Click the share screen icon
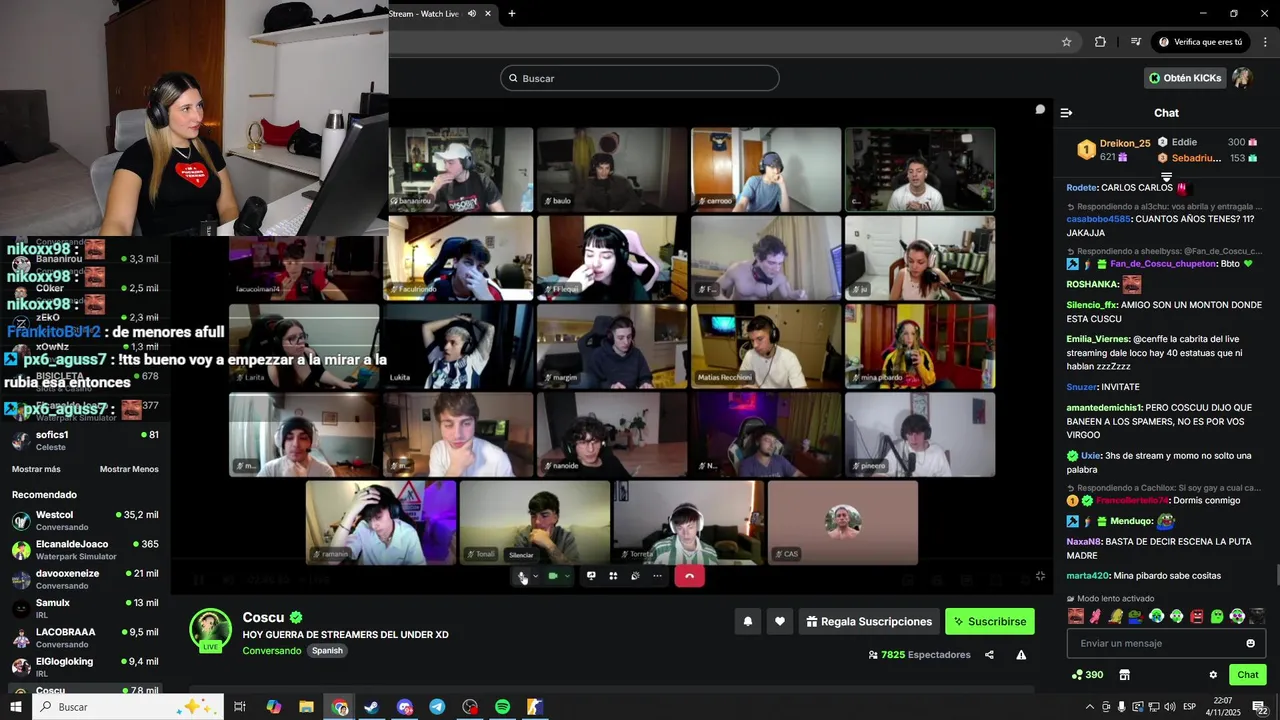Viewport: 1280px width, 720px height. click(591, 576)
